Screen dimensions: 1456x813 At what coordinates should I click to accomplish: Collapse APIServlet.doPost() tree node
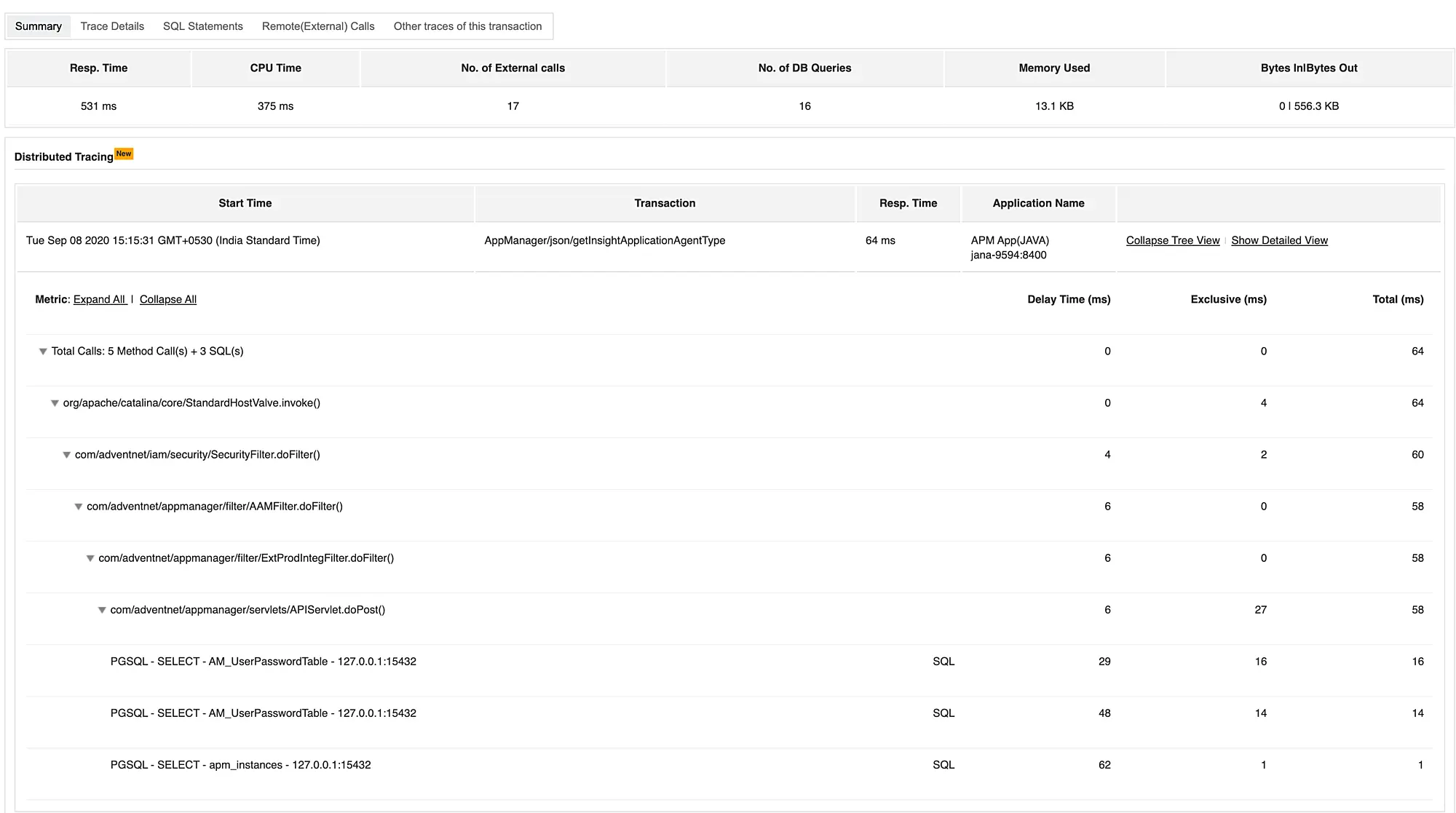(x=102, y=610)
